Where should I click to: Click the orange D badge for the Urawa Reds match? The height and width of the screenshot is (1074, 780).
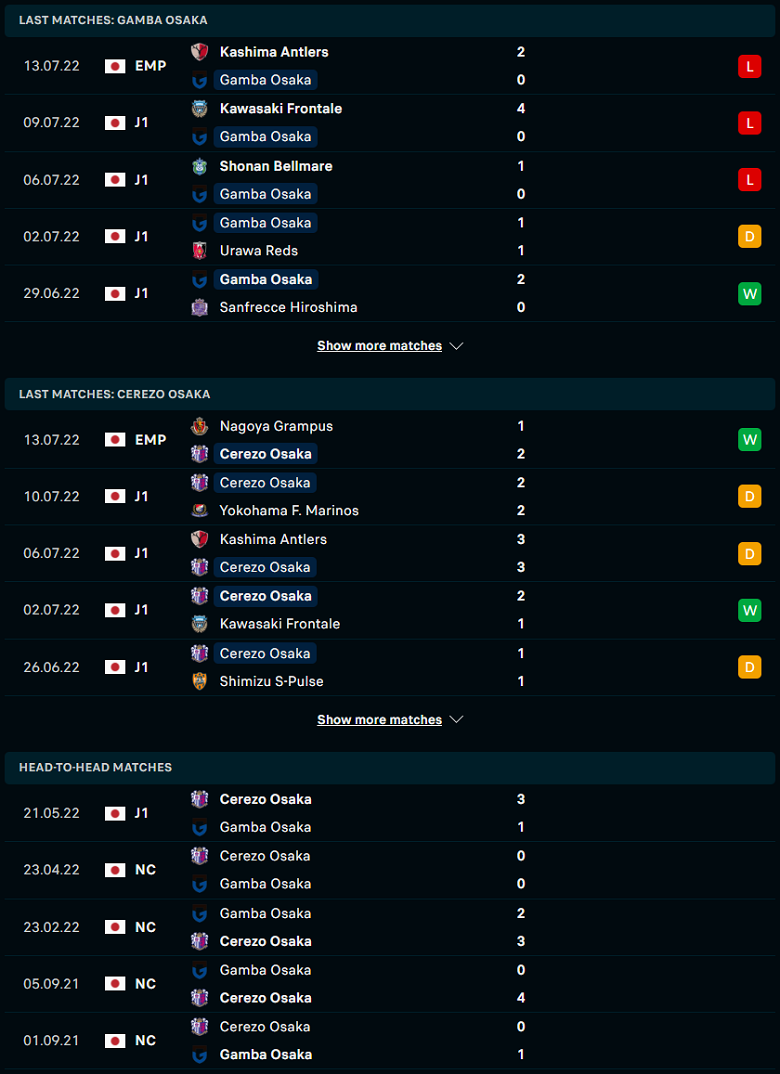[749, 237]
